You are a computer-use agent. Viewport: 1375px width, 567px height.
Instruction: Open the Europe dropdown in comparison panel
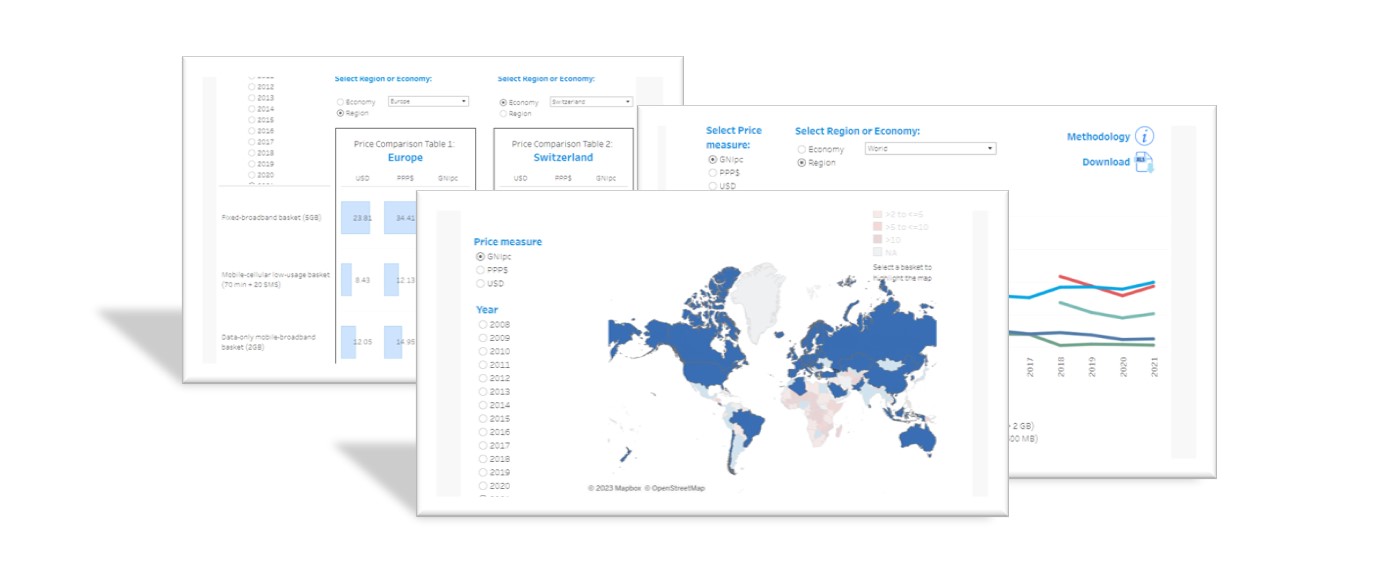(x=428, y=101)
